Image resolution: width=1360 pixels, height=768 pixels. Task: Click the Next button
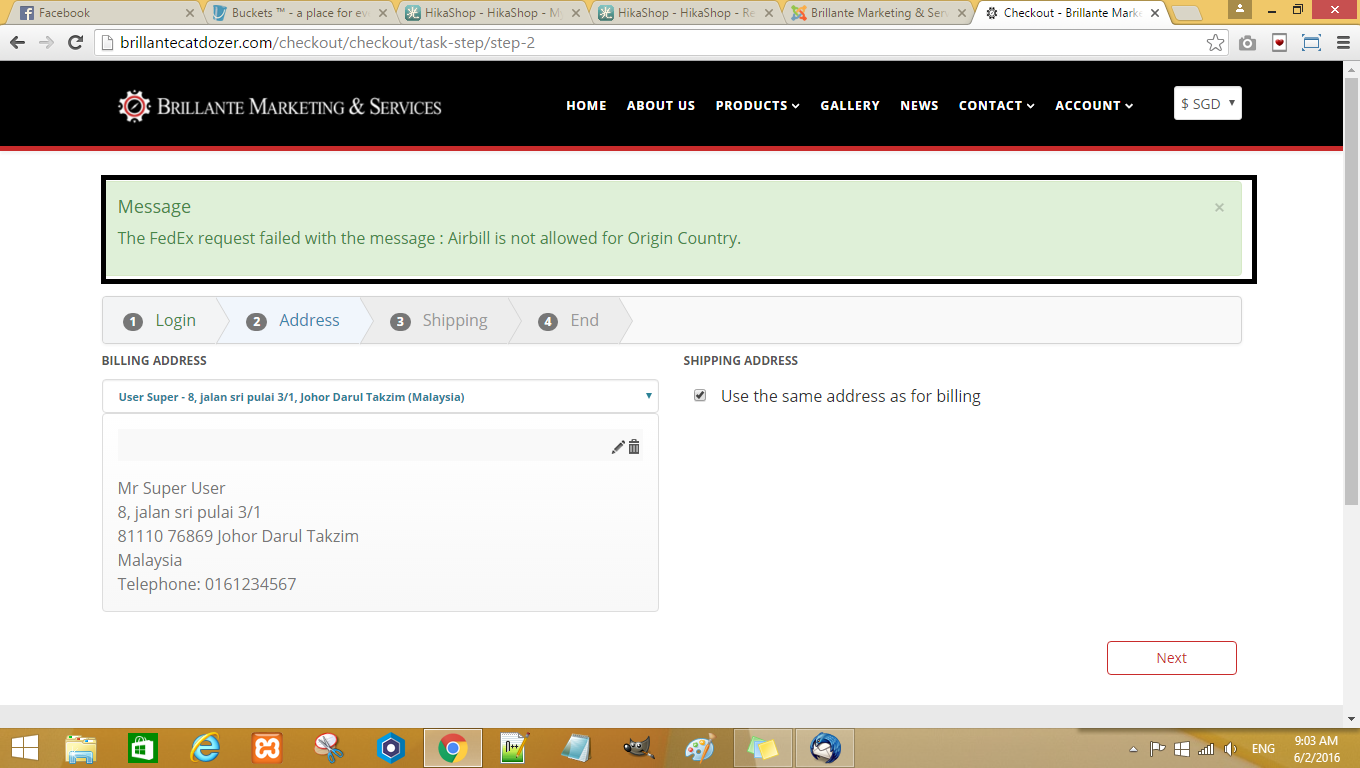(x=1172, y=658)
